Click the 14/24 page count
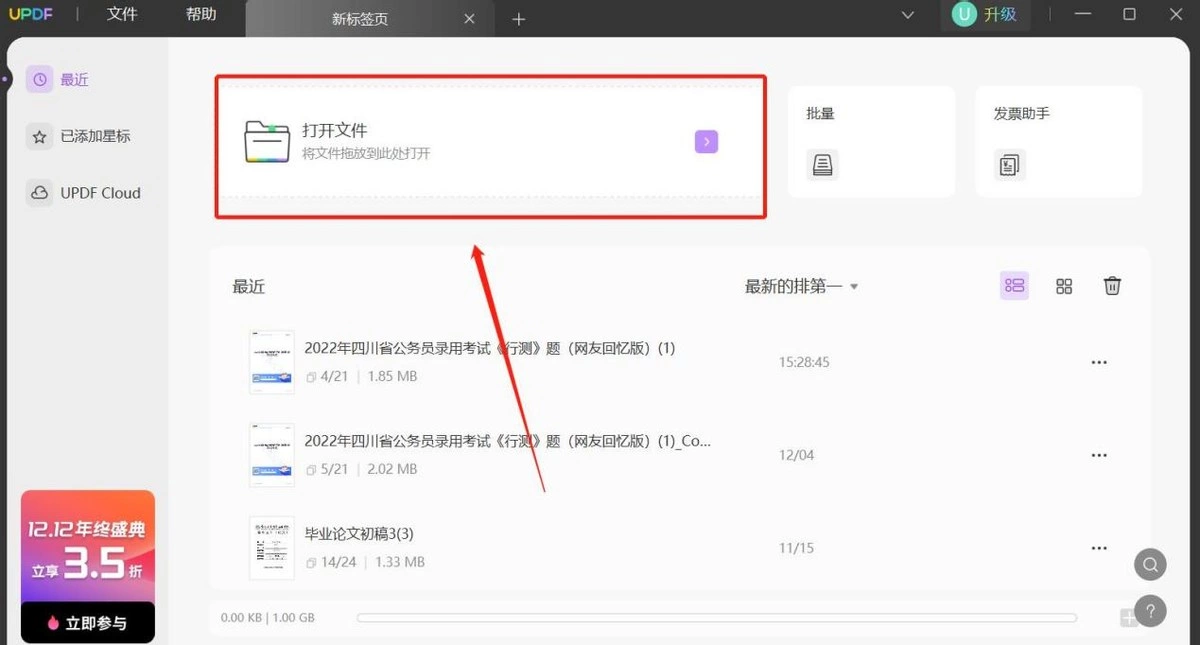1200x645 pixels. pos(338,562)
